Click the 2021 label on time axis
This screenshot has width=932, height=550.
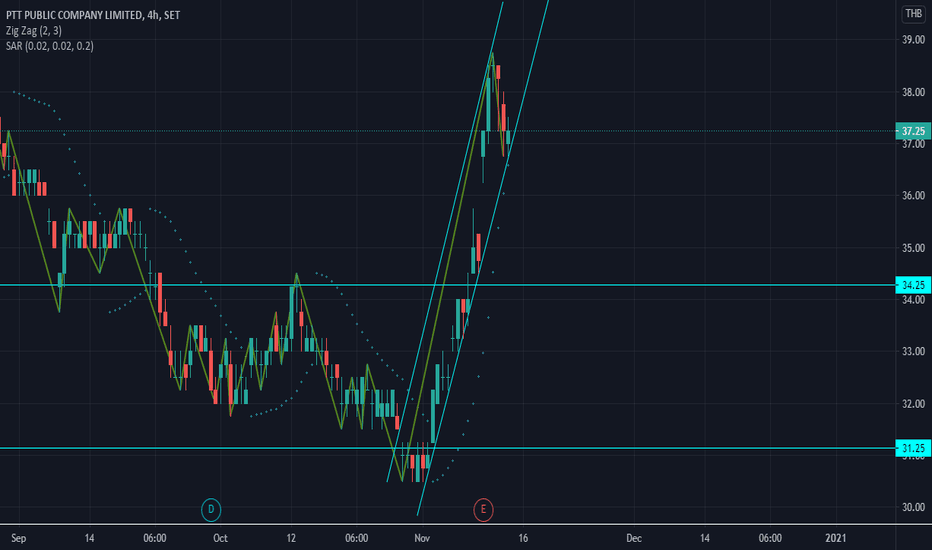pos(835,538)
